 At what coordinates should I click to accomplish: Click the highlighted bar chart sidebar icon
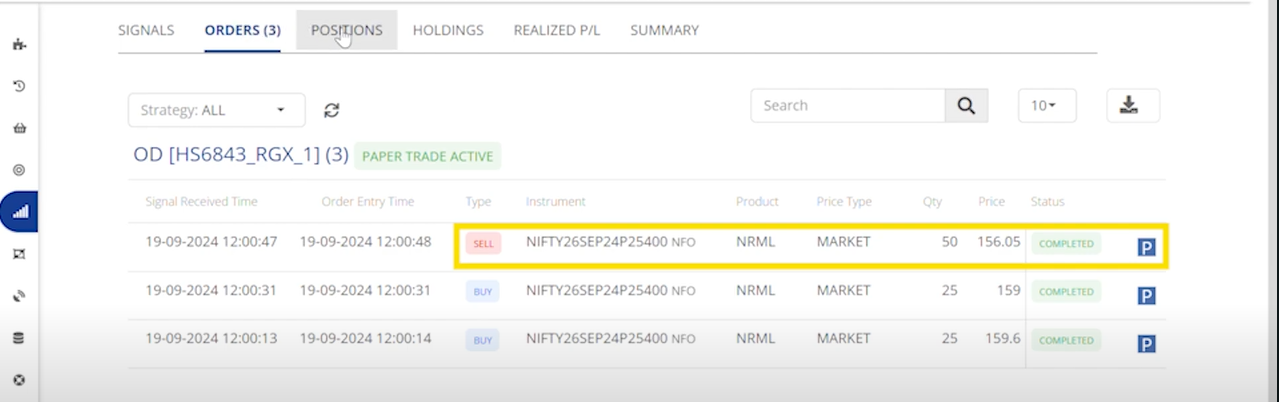(19, 212)
